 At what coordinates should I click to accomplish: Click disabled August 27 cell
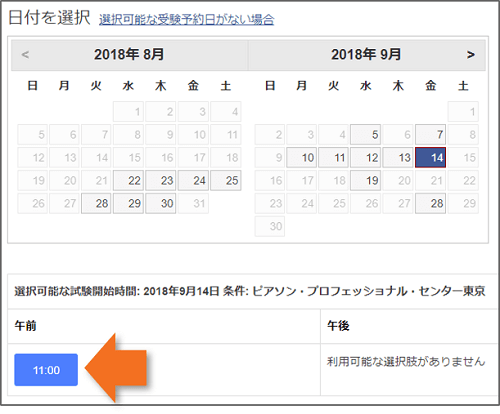click(x=64, y=203)
